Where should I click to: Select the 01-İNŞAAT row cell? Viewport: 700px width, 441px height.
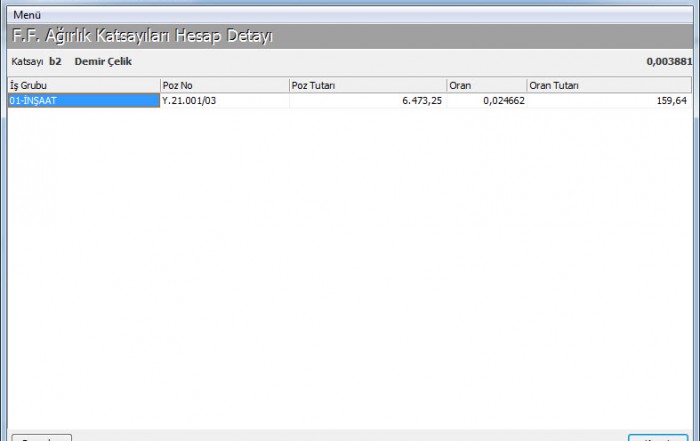click(83, 101)
